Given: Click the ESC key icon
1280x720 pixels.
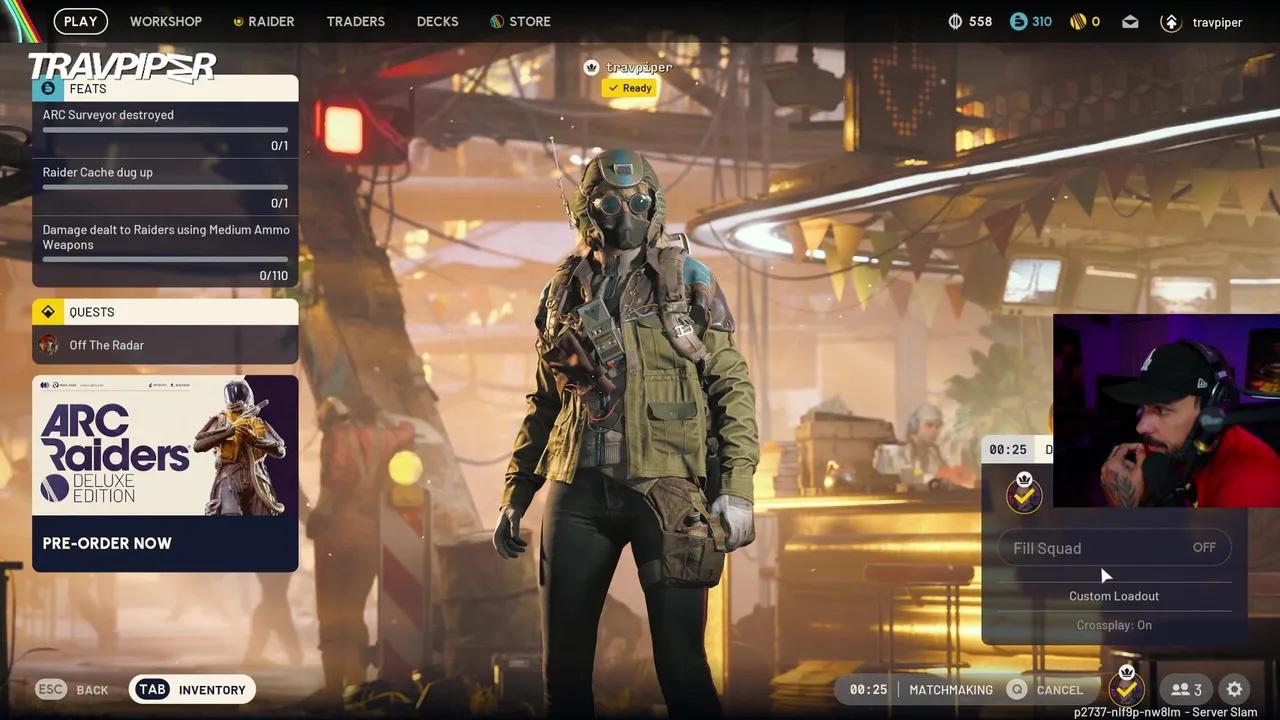Looking at the screenshot, I should [x=51, y=689].
